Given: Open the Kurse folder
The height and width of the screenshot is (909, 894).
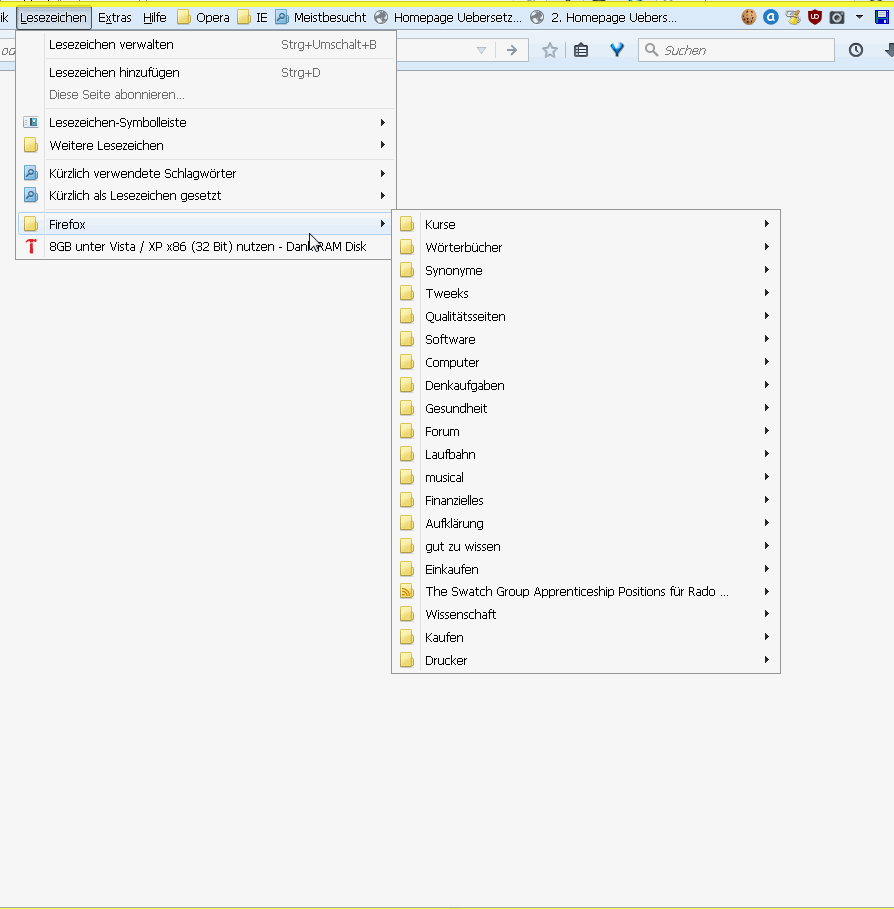Looking at the screenshot, I should click(x=586, y=224).
